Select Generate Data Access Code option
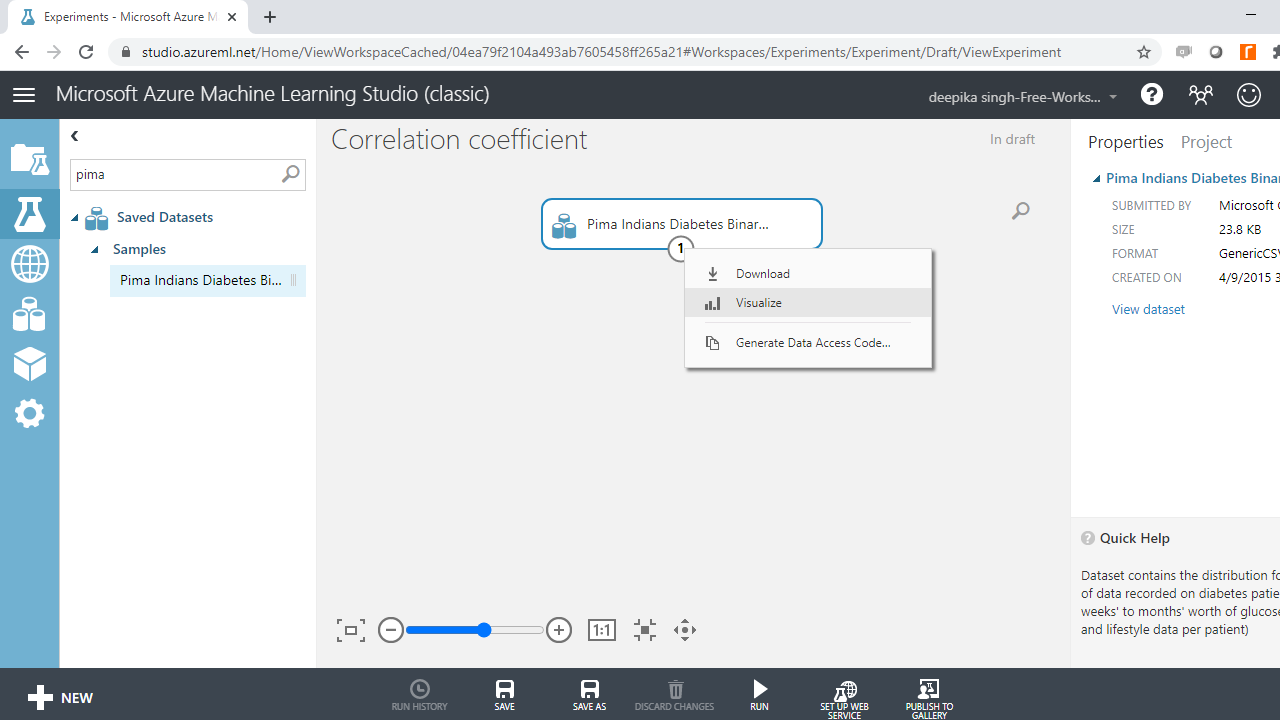This screenshot has height=720, width=1280. (808, 343)
